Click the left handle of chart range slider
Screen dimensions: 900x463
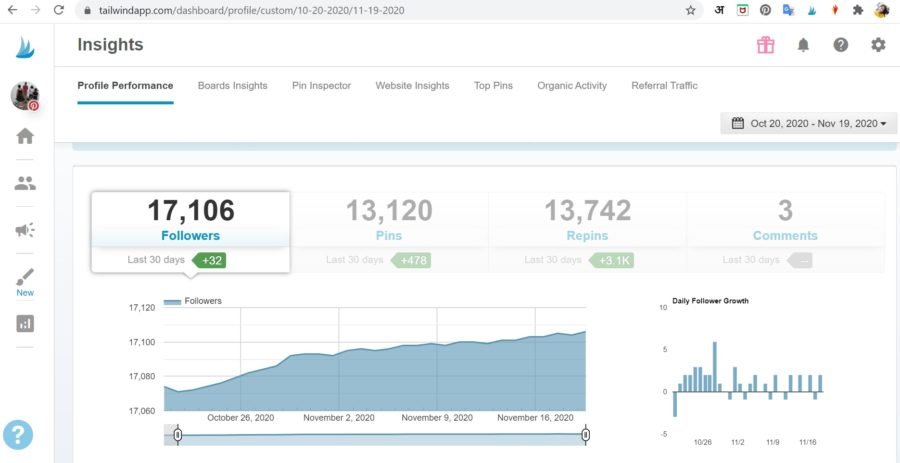177,435
